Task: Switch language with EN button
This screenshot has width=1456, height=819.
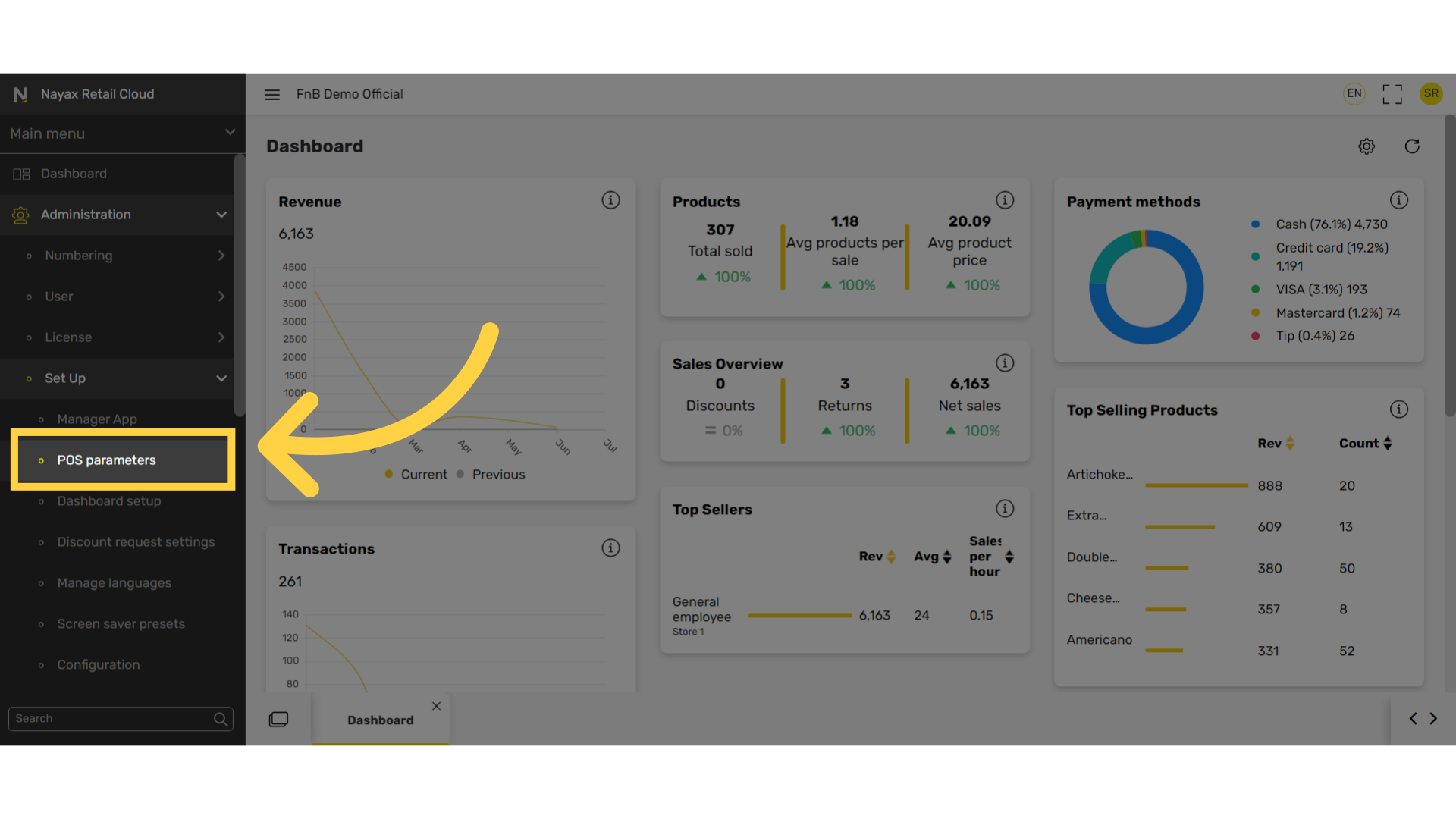Action: (x=1354, y=93)
